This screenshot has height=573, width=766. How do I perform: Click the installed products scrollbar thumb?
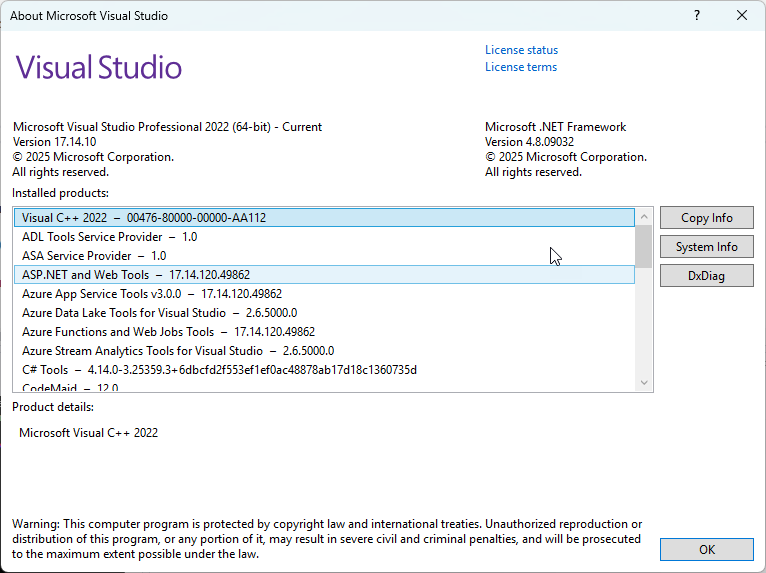coord(644,247)
